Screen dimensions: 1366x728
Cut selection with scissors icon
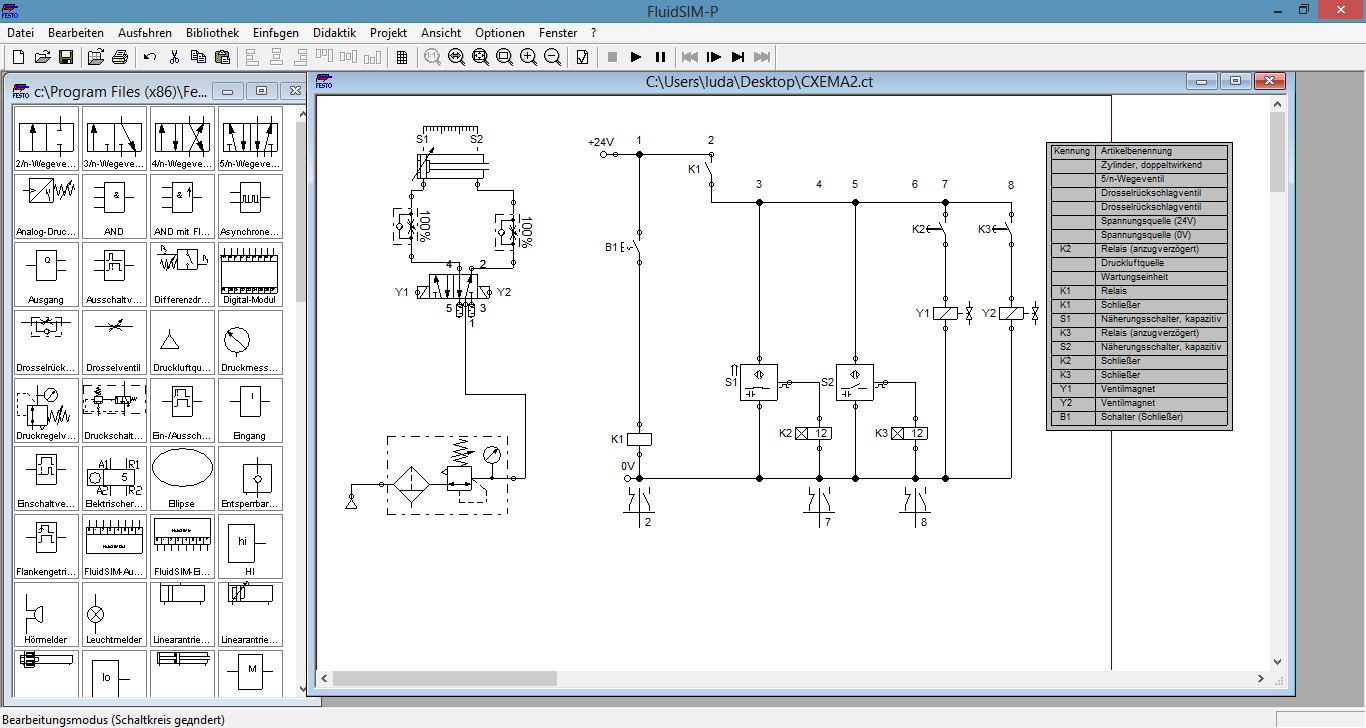174,57
